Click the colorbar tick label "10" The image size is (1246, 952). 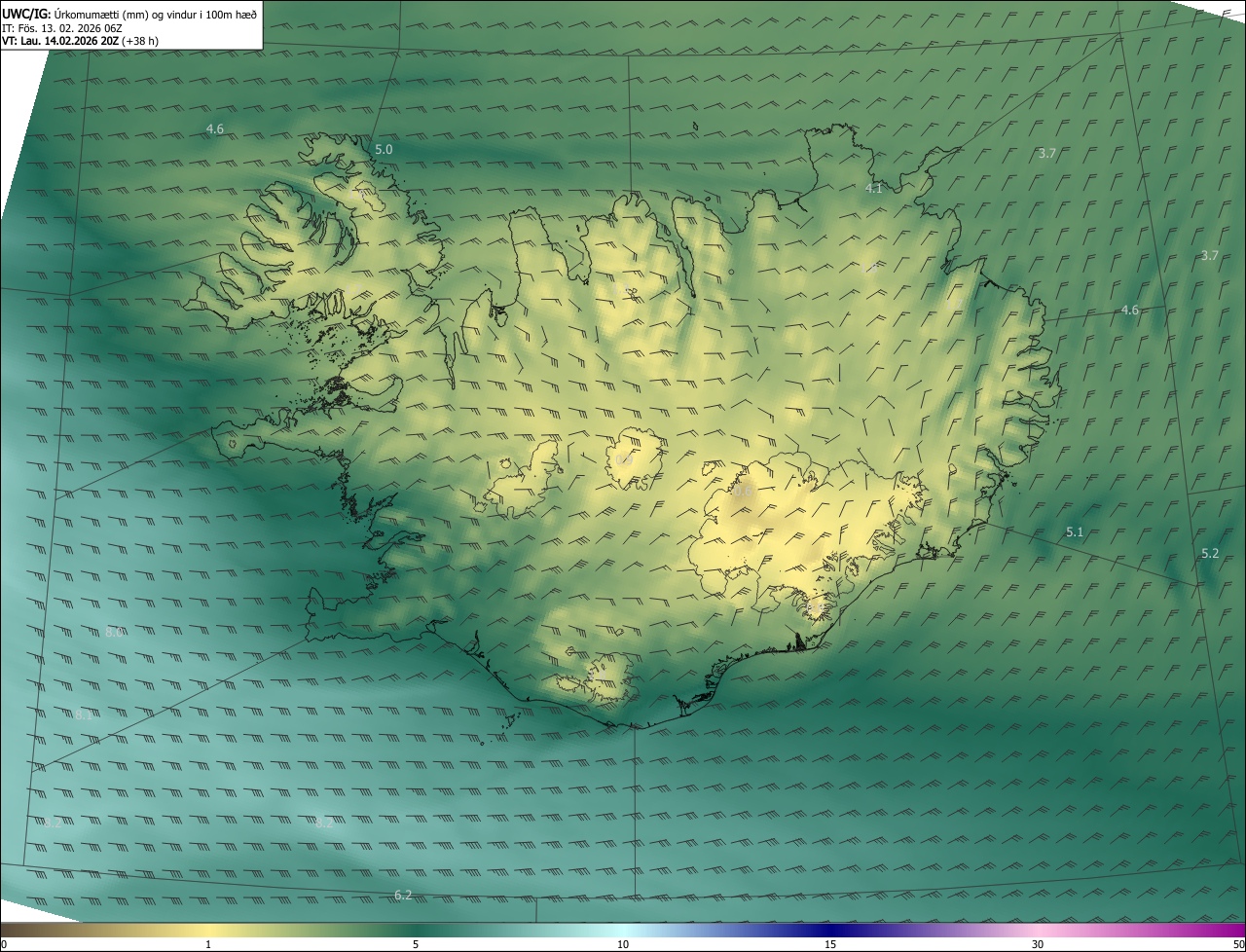623,944
